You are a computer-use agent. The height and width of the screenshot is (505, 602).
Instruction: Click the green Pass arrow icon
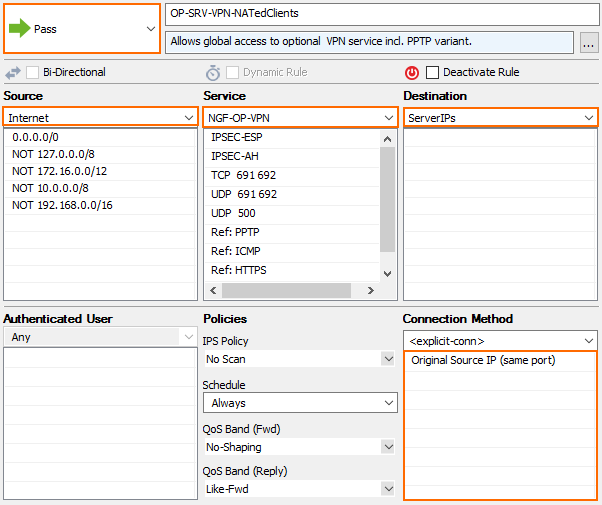20,28
